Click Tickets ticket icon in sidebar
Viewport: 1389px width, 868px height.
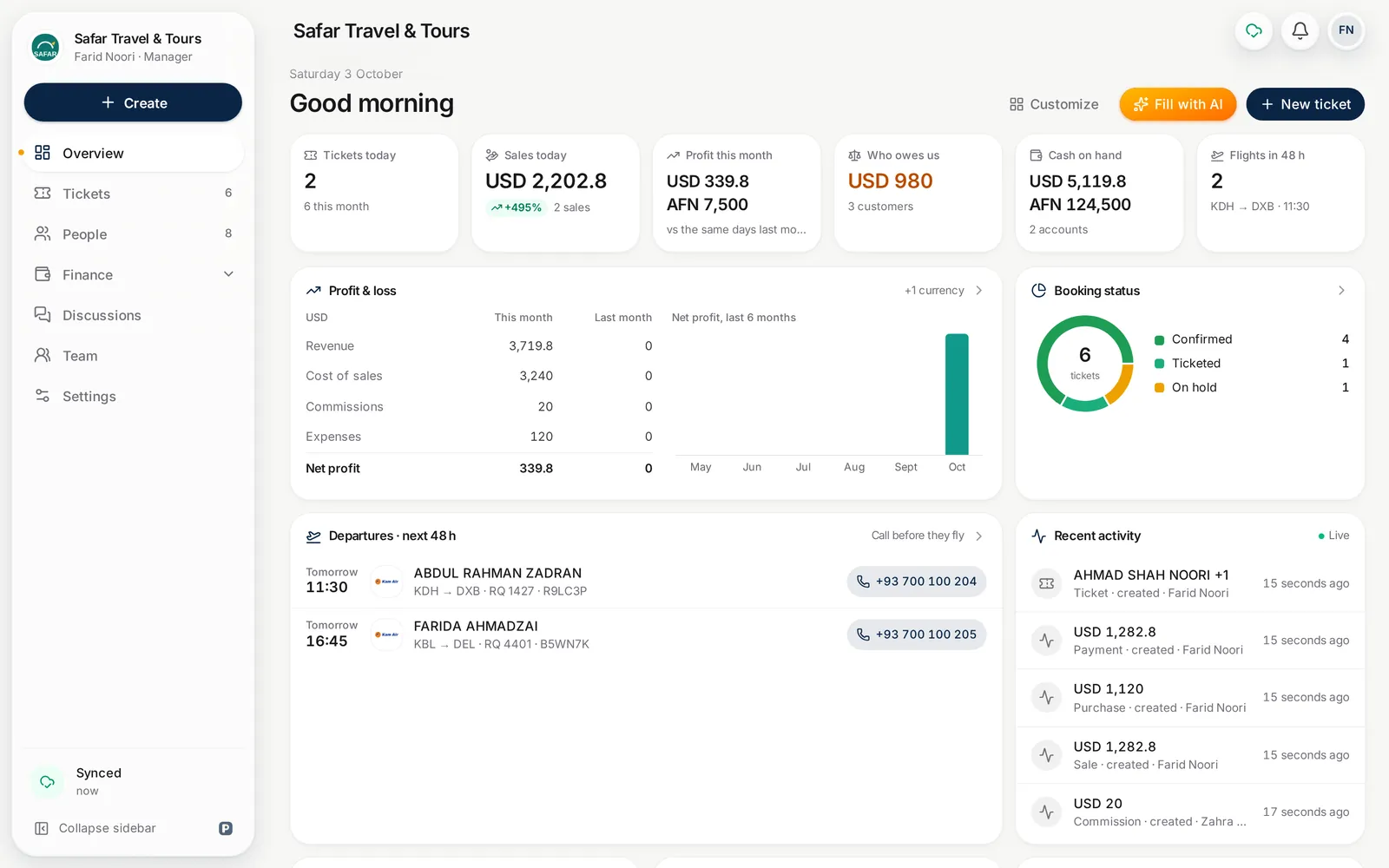43,193
